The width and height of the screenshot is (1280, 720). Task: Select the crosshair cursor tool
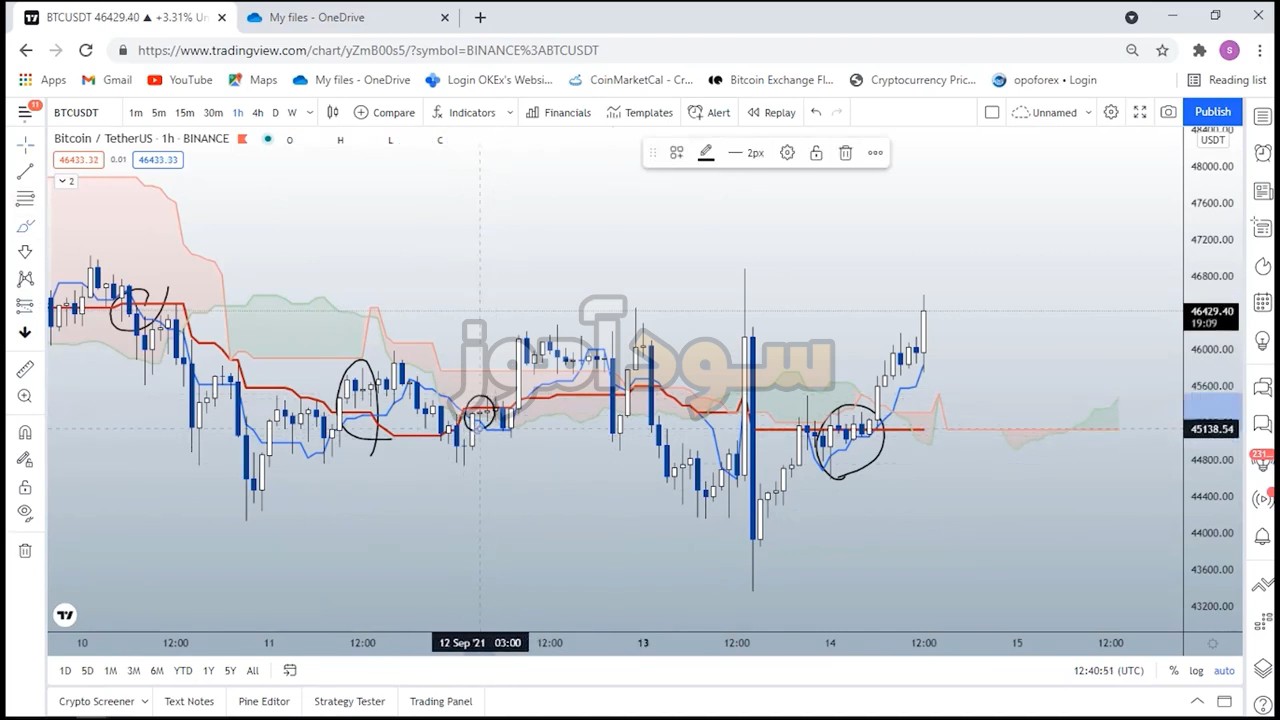[x=25, y=145]
